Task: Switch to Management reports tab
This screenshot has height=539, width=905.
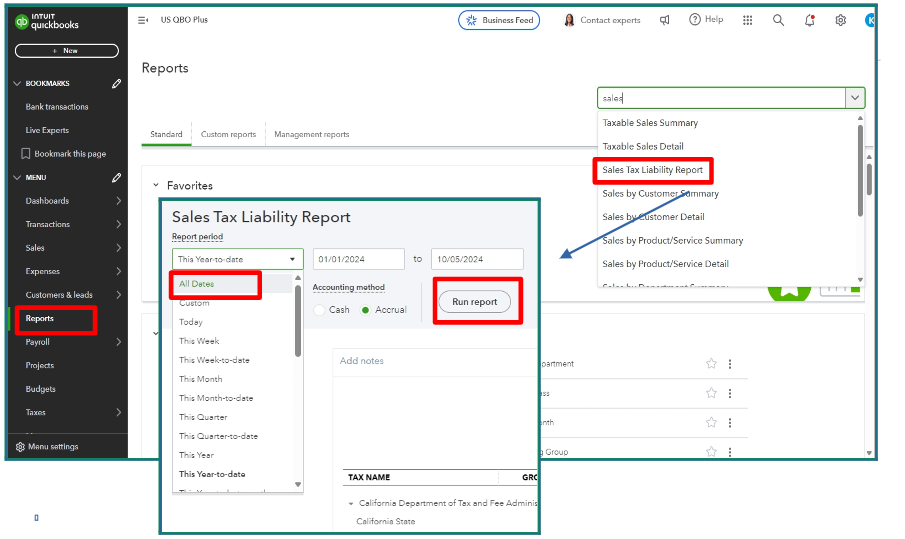Action: (312, 134)
